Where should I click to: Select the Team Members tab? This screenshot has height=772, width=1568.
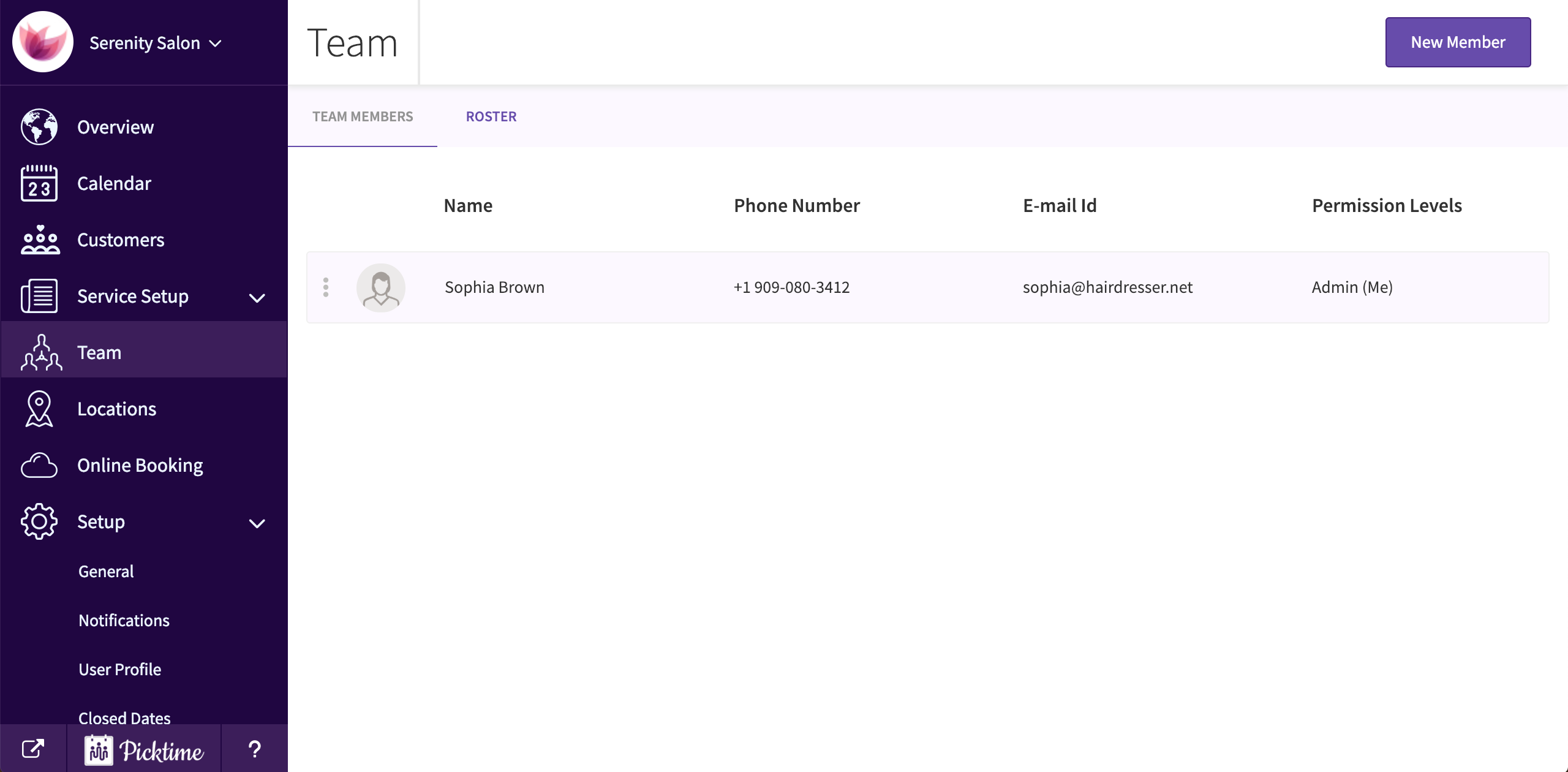(363, 116)
